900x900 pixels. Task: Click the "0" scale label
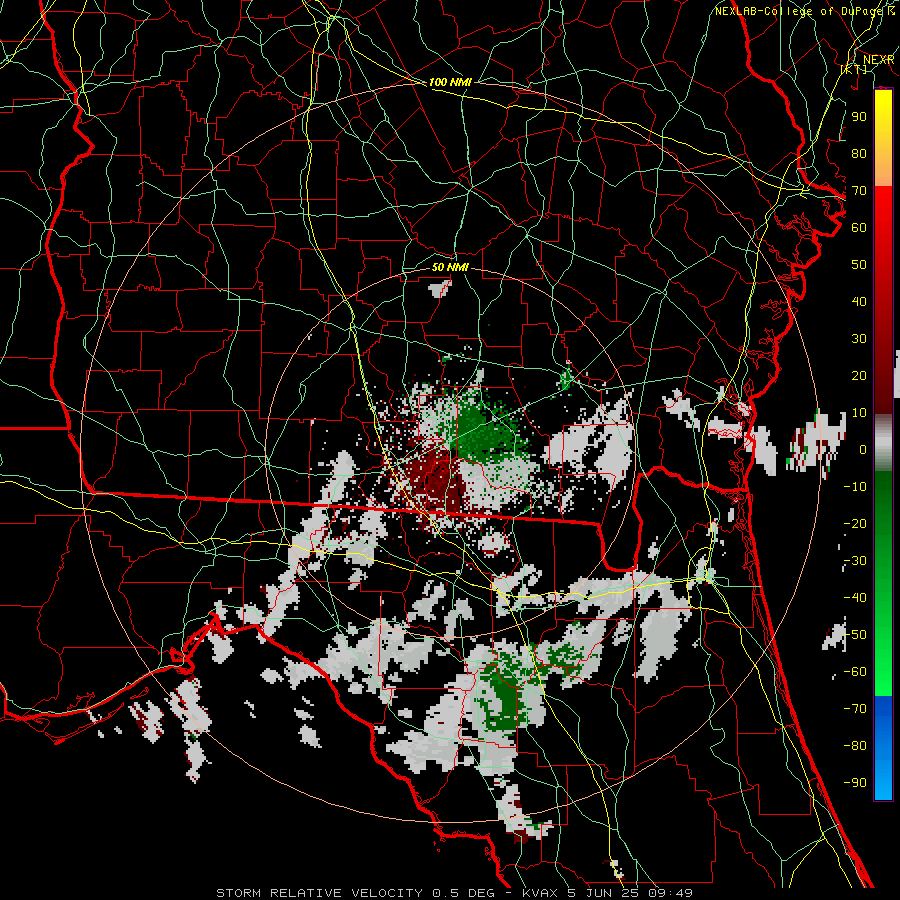click(x=863, y=449)
